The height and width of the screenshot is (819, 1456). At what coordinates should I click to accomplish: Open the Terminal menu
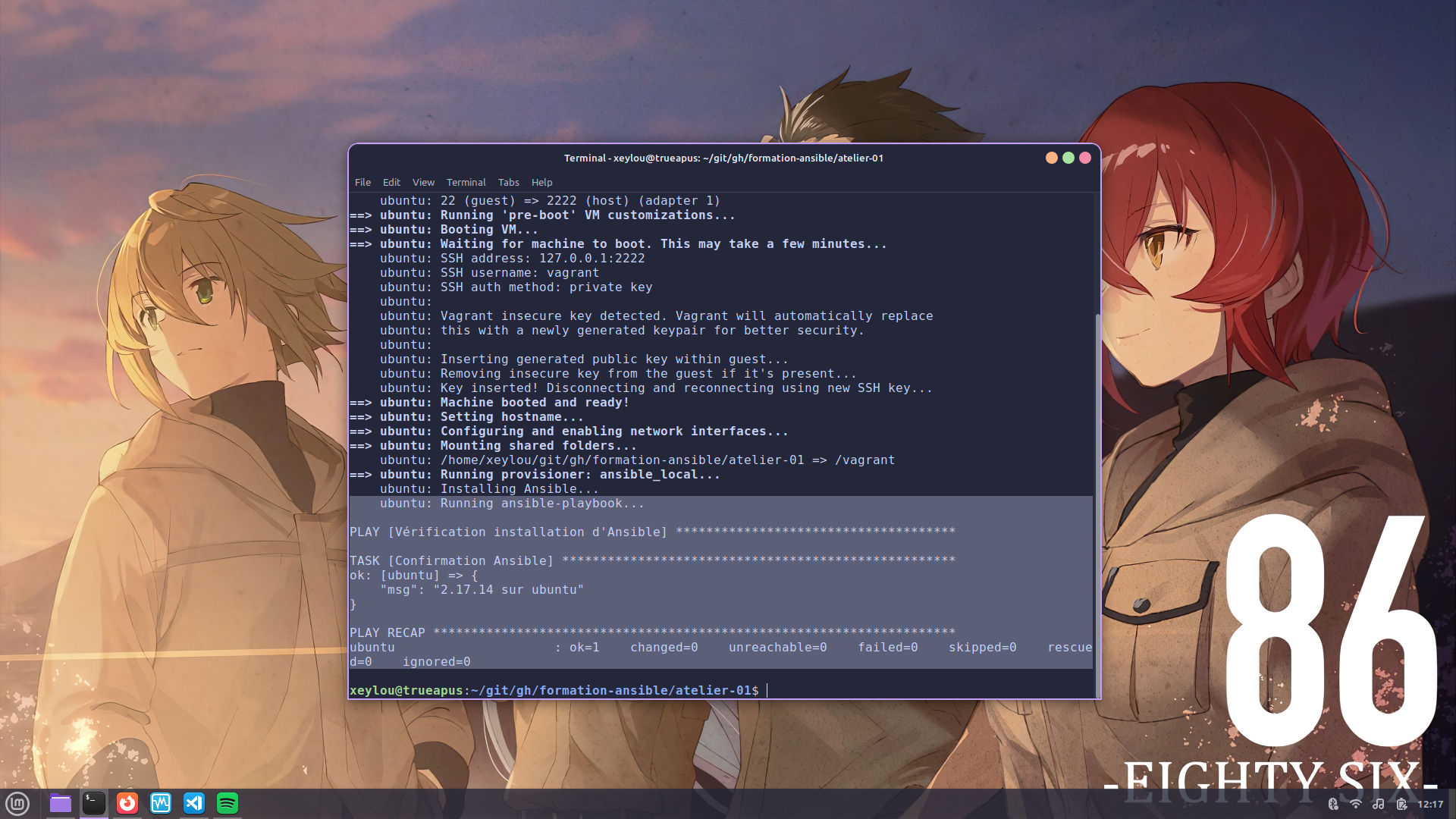pos(466,182)
